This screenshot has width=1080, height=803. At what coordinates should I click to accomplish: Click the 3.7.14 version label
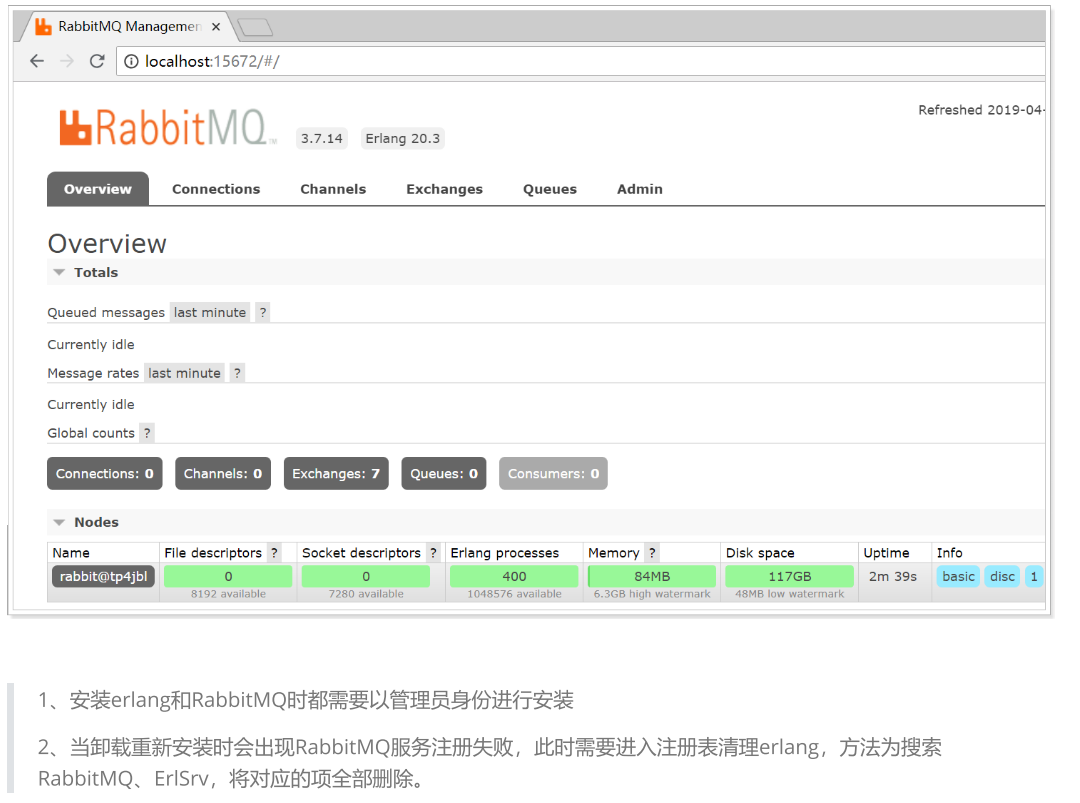[322, 138]
